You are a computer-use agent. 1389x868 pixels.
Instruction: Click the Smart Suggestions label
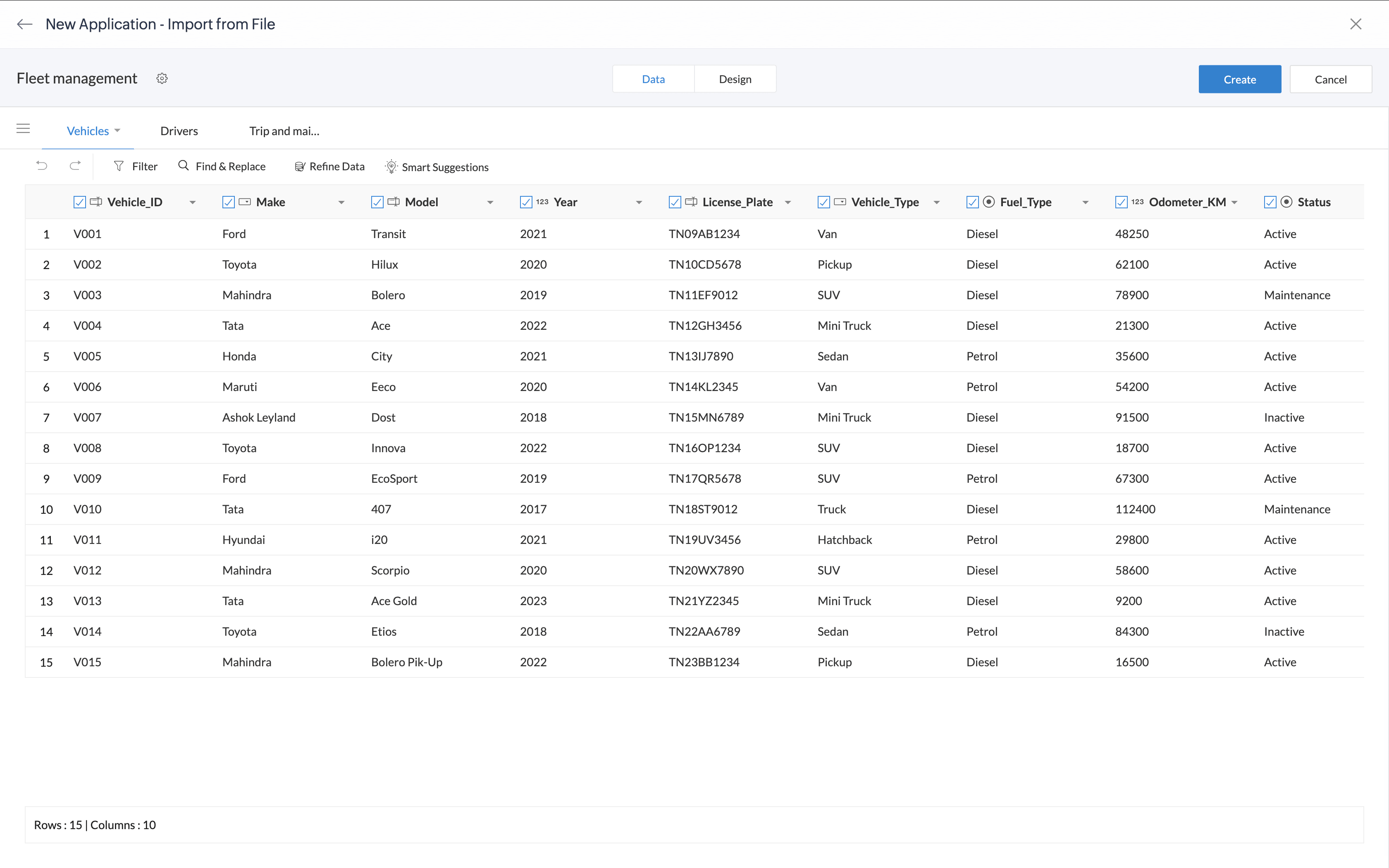[x=445, y=167]
